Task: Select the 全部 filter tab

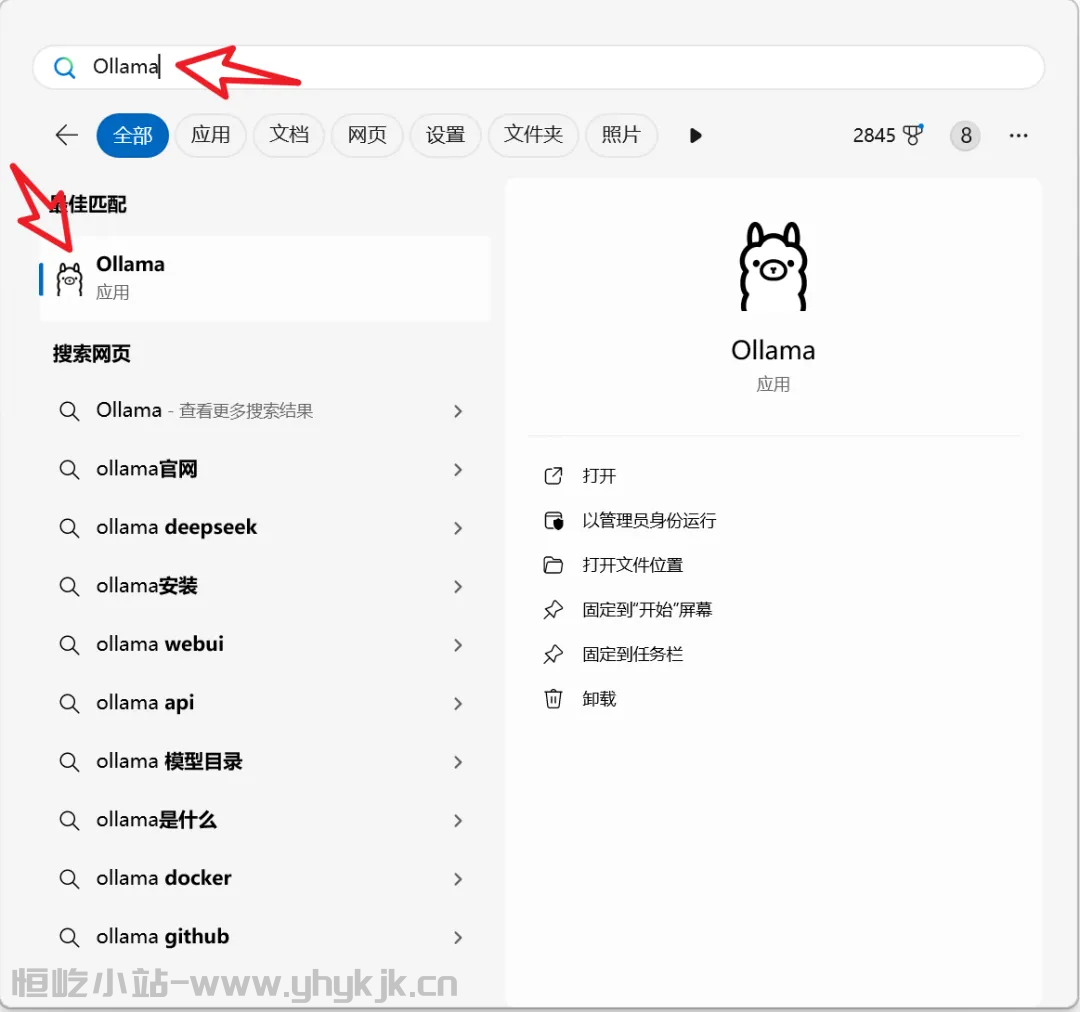Action: point(133,135)
